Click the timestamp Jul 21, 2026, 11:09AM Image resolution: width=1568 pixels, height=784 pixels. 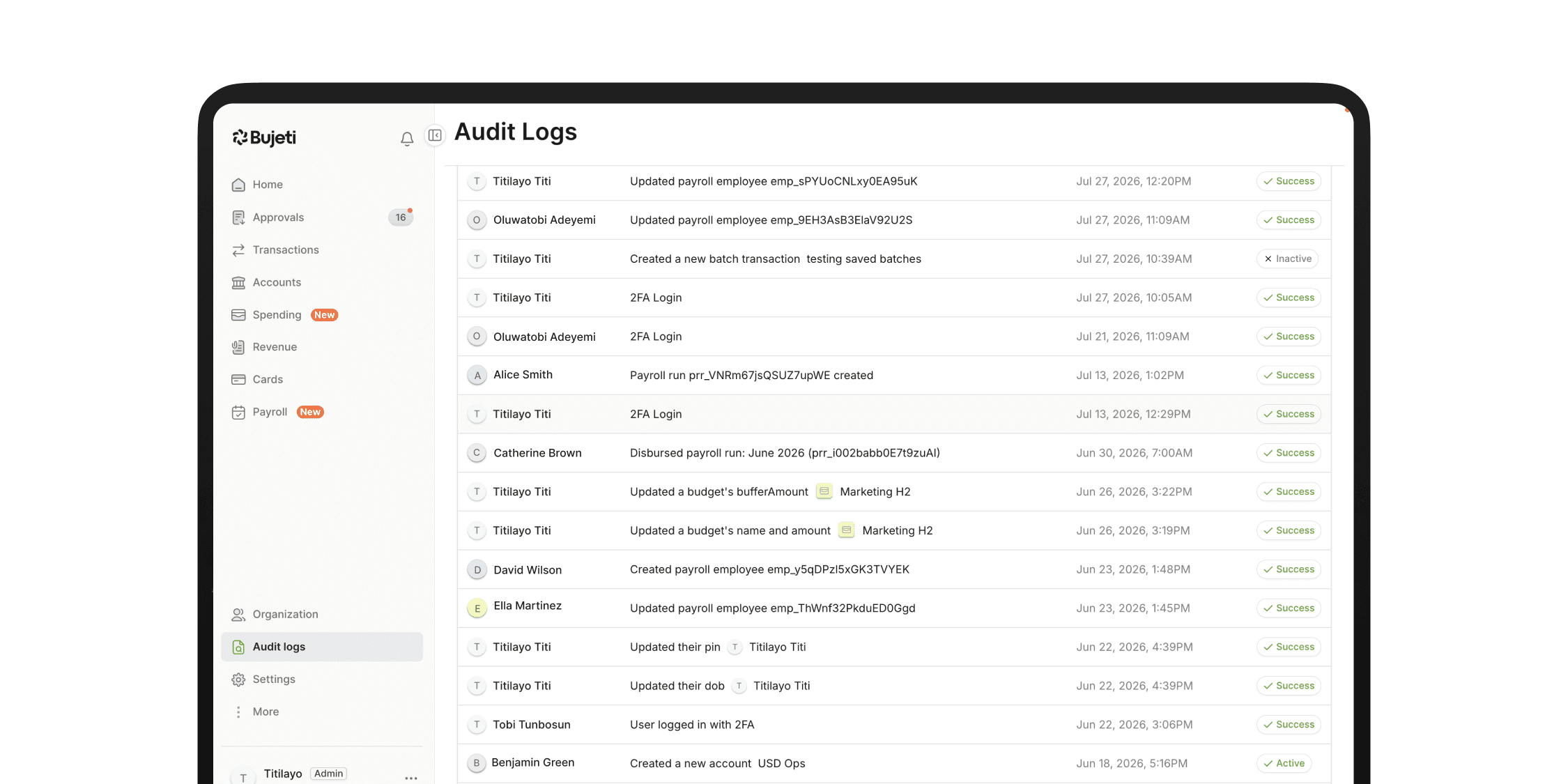click(x=1132, y=337)
